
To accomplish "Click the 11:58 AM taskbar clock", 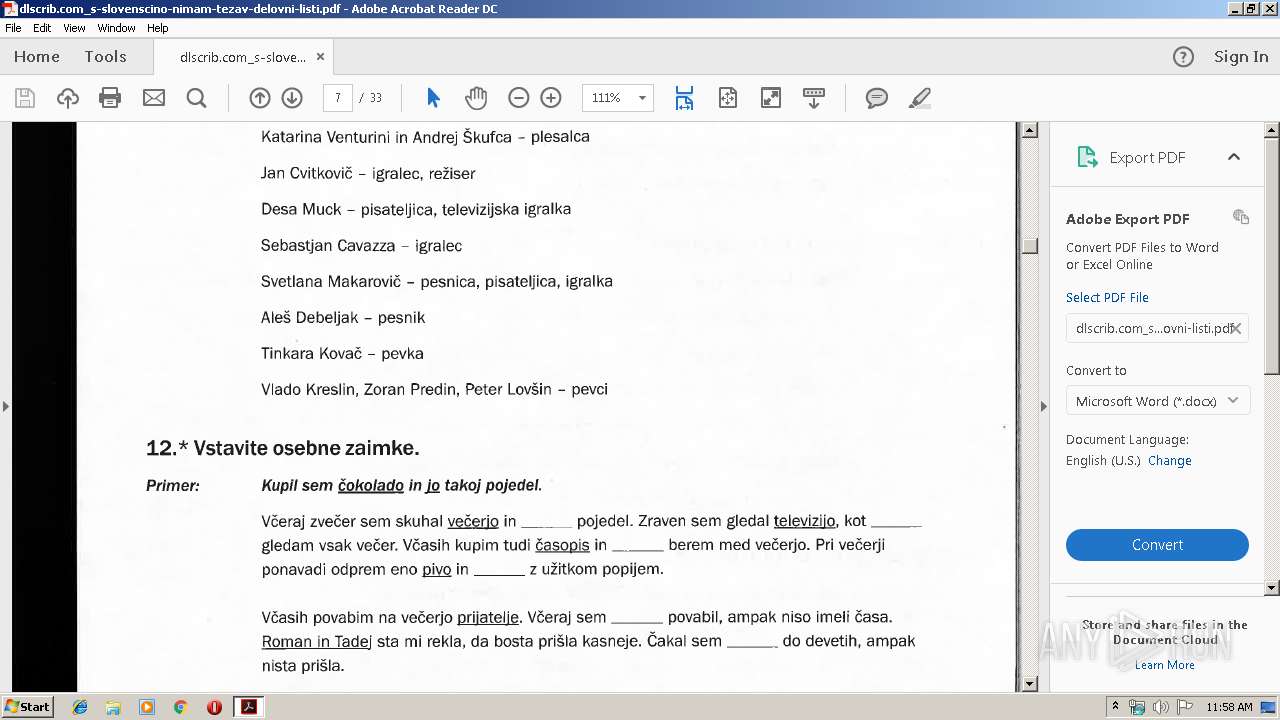I will point(1229,707).
